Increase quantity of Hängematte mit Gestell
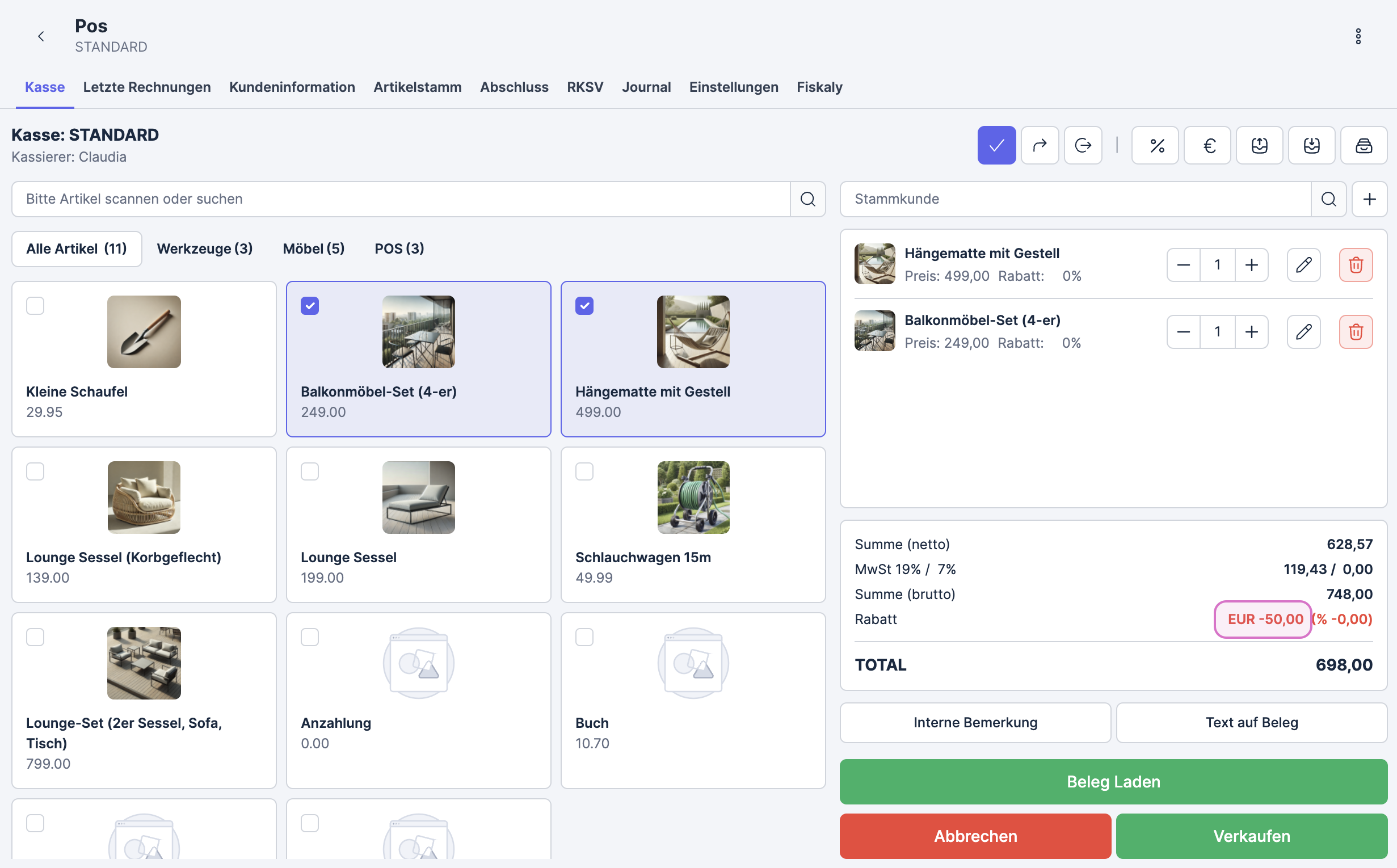 click(1251, 264)
